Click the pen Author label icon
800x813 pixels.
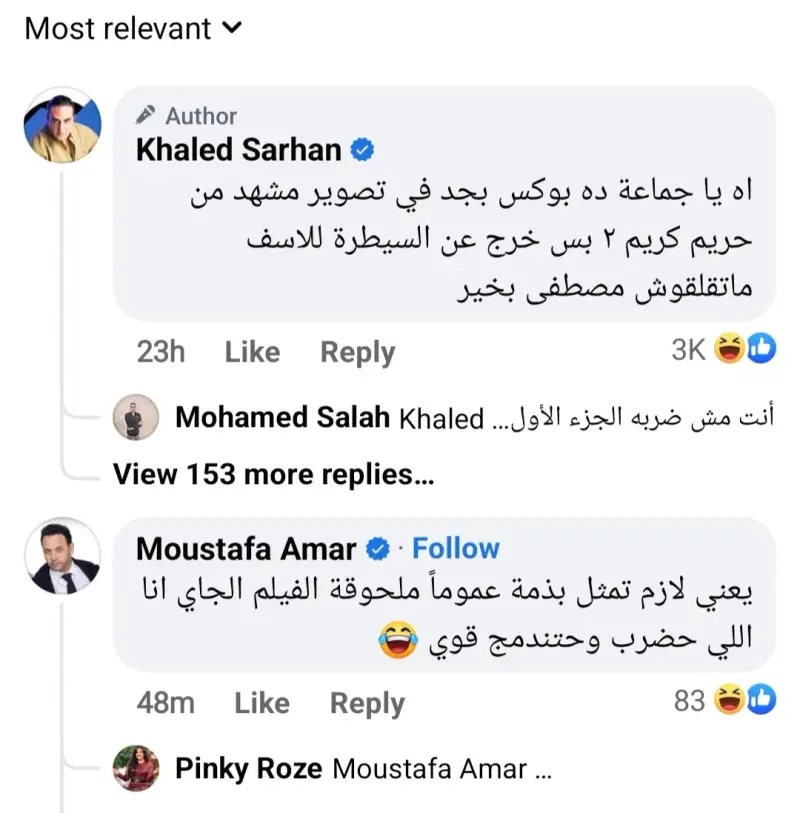point(146,116)
